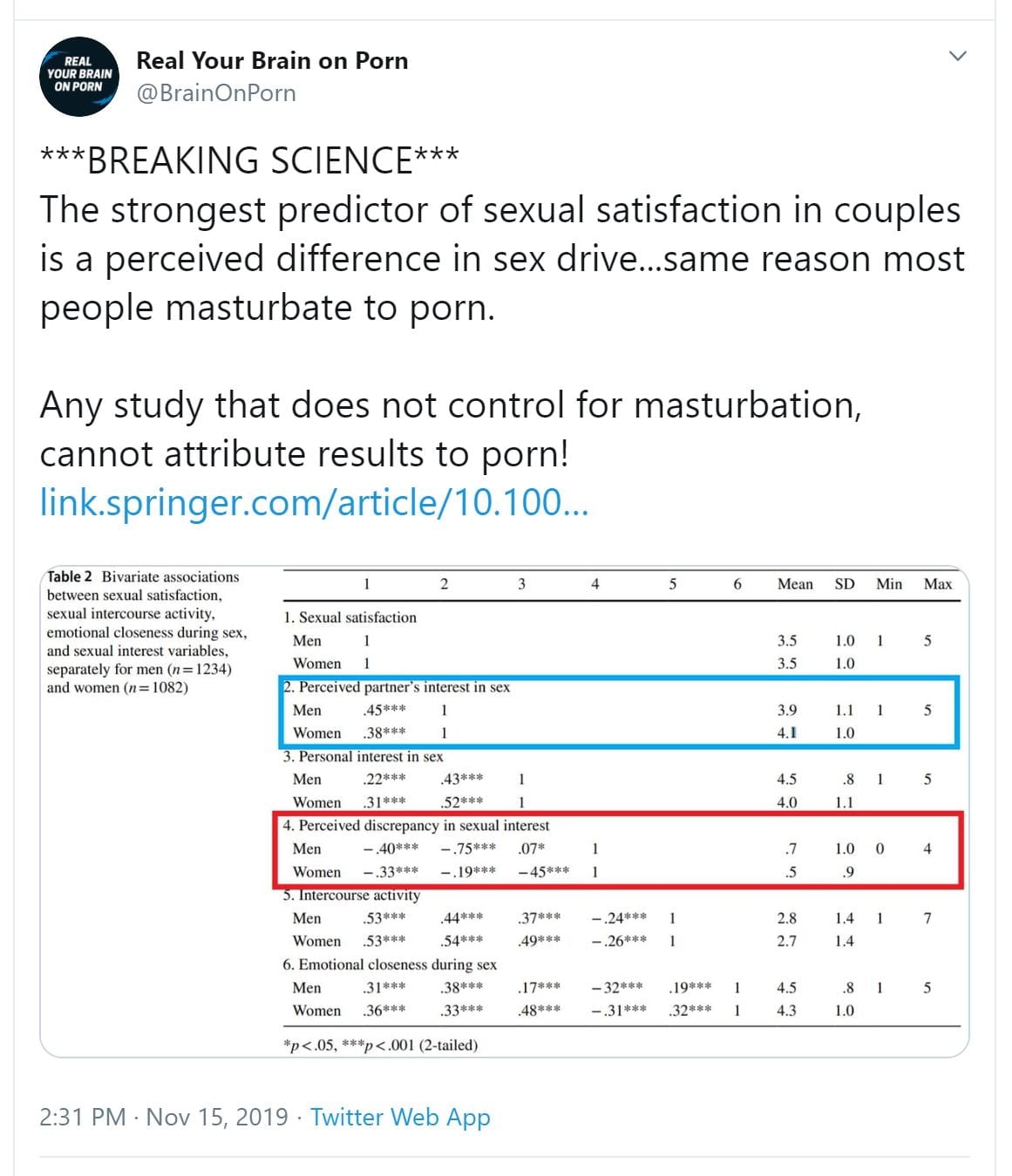Click the 2:31 PM Nov 15, 2019 timestamp
Image resolution: width=1012 pixels, height=1176 pixels.
(163, 1117)
